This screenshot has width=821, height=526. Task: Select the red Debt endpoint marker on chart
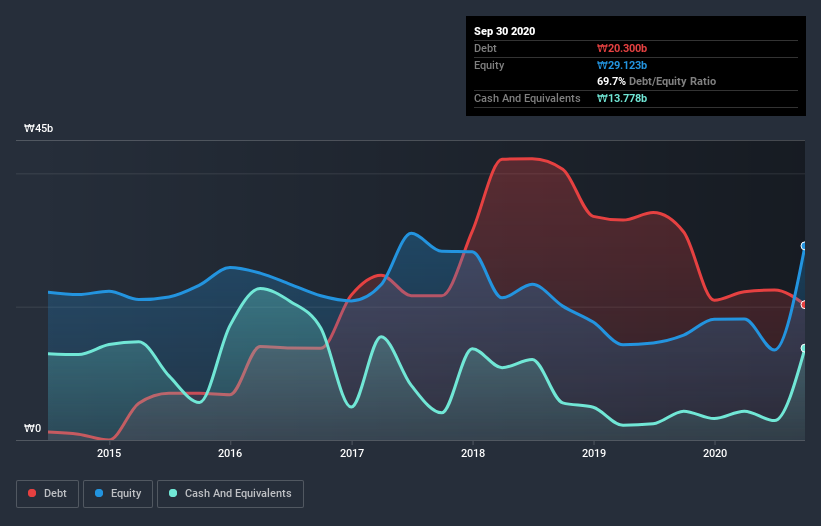pyautogui.click(x=804, y=305)
